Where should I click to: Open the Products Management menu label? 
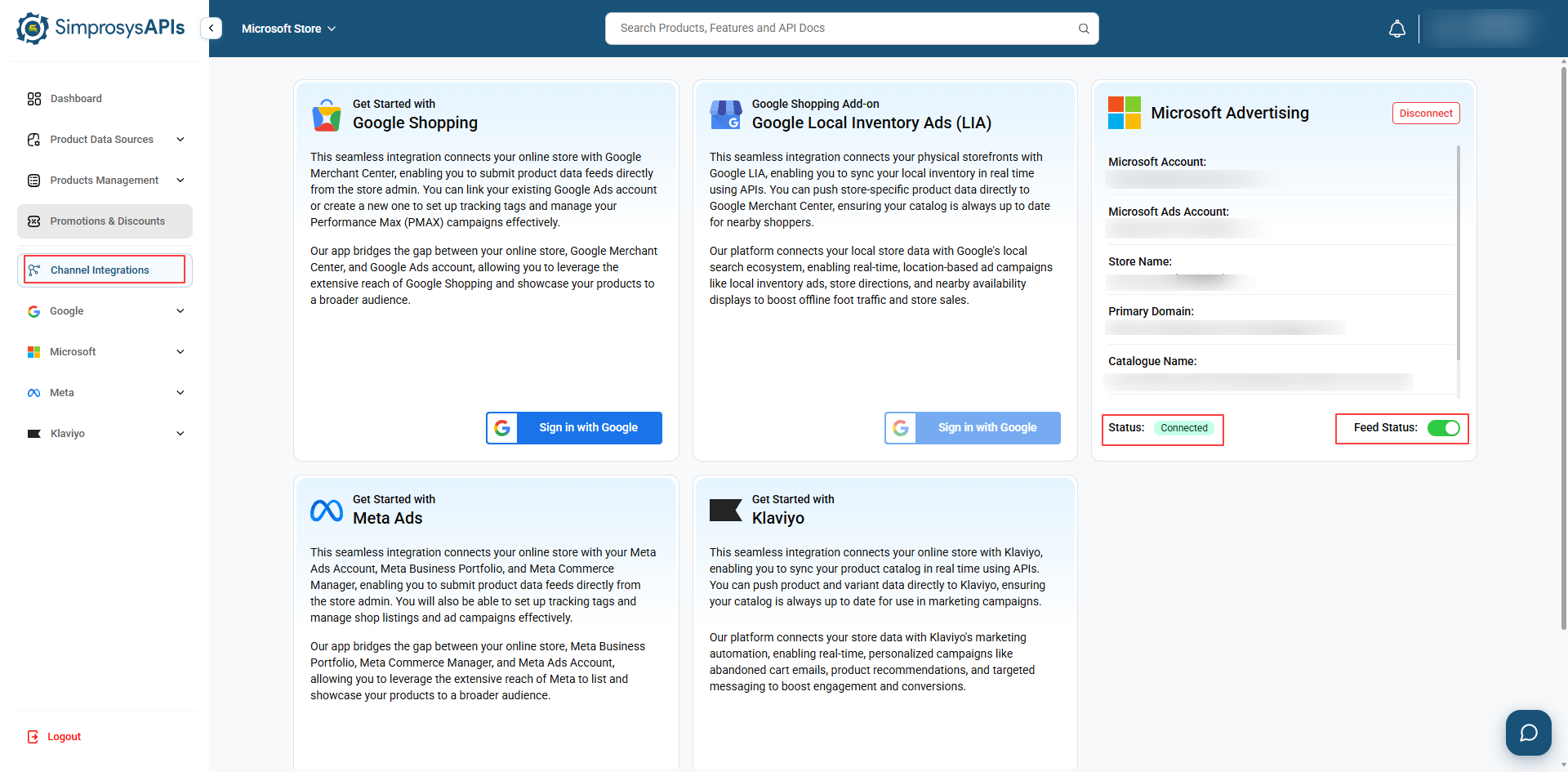tap(105, 181)
